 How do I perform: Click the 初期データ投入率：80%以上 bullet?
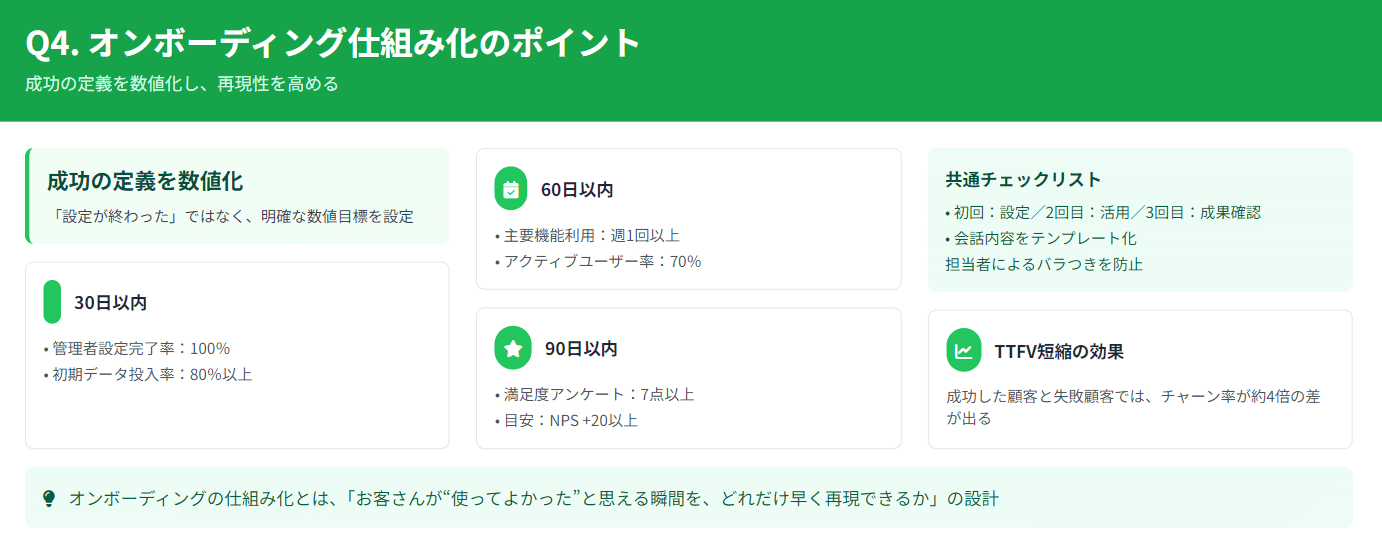click(x=148, y=375)
